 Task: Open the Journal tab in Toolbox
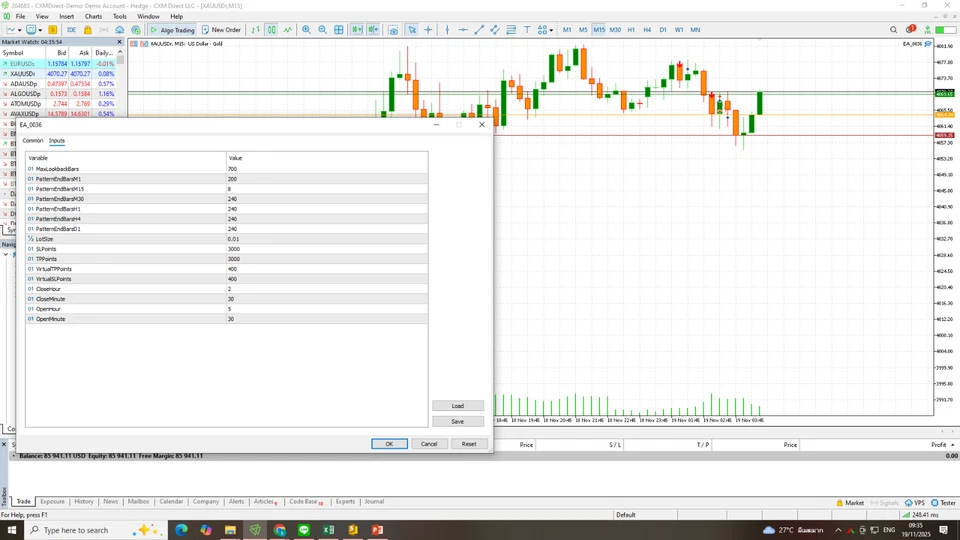pos(374,501)
